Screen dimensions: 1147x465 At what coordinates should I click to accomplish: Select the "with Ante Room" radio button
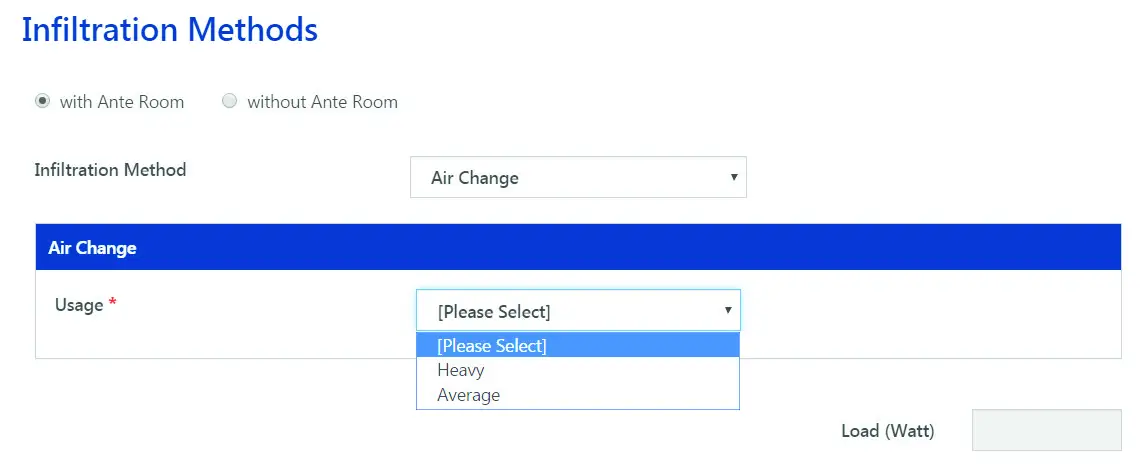coord(42,101)
